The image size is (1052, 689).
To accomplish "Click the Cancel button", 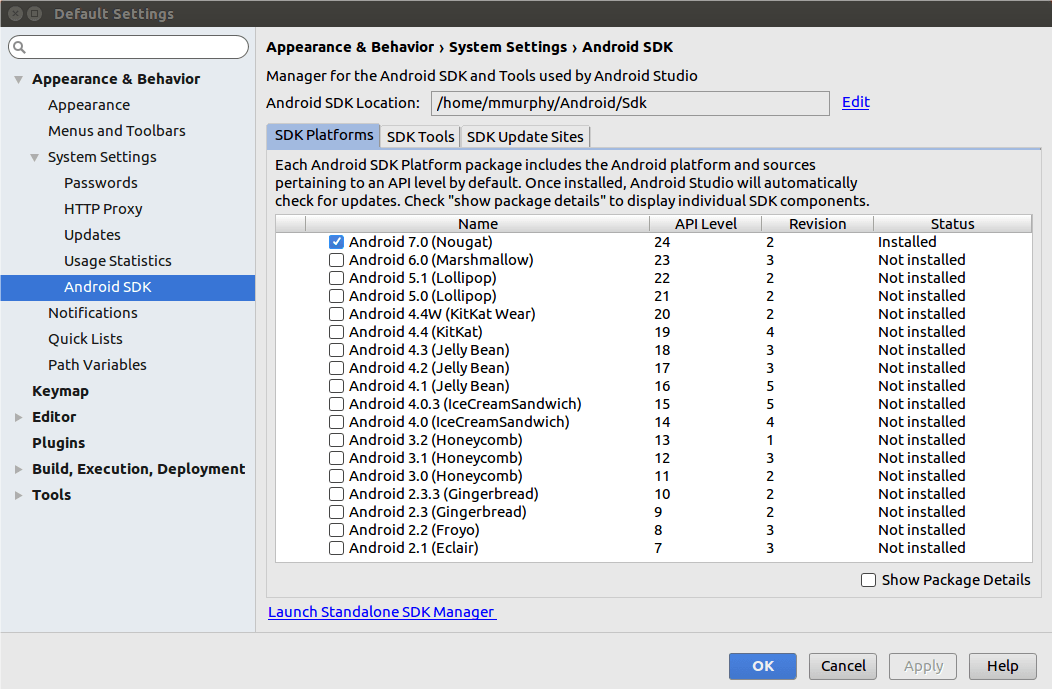I will click(843, 666).
